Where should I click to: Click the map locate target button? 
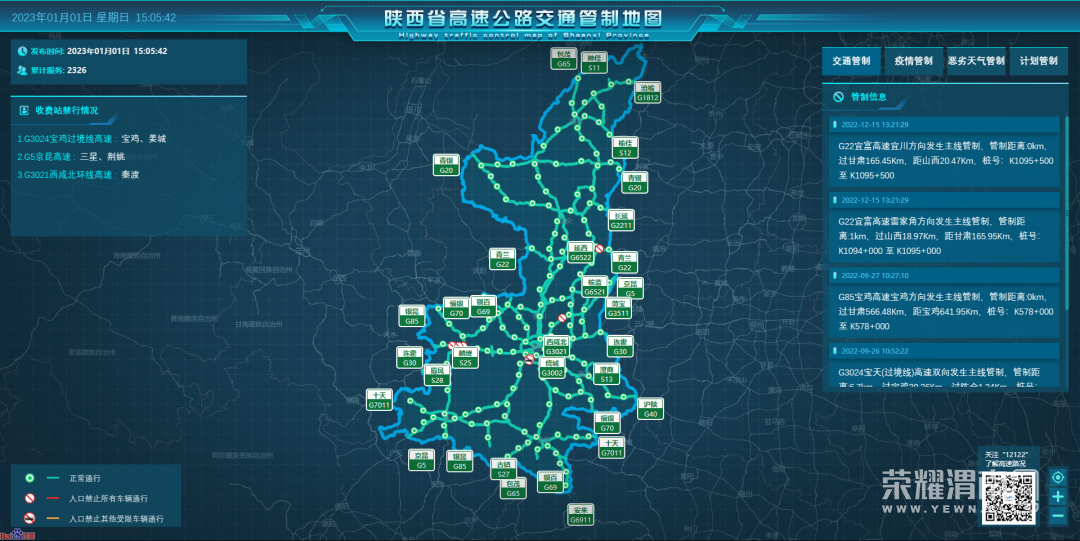point(1057,477)
